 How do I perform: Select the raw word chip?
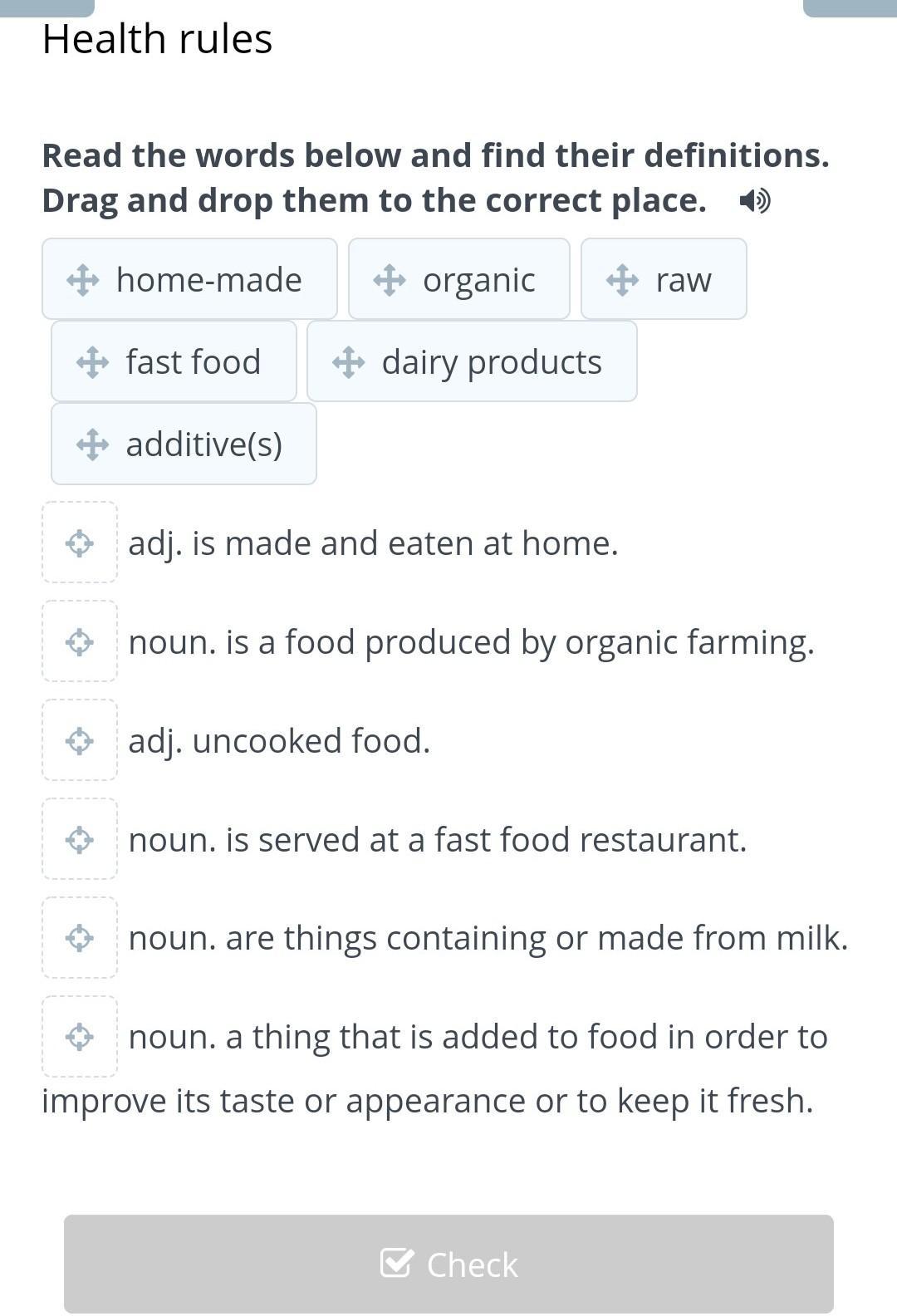click(x=664, y=279)
